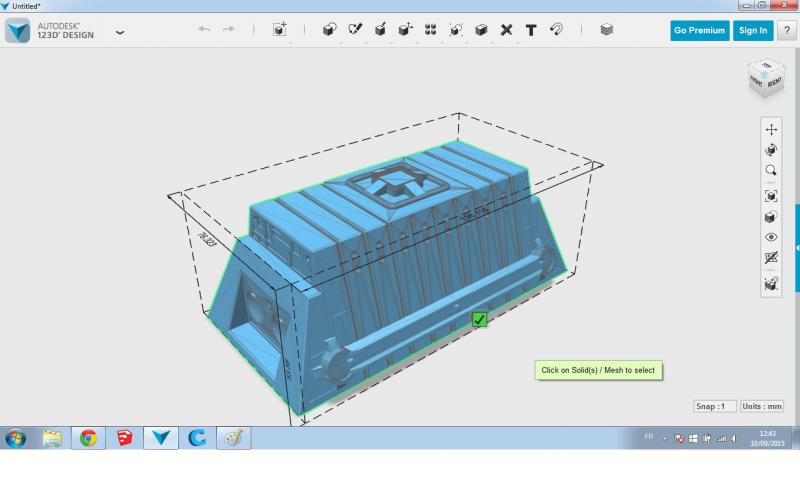Open the Combine tool cube

tap(481, 29)
